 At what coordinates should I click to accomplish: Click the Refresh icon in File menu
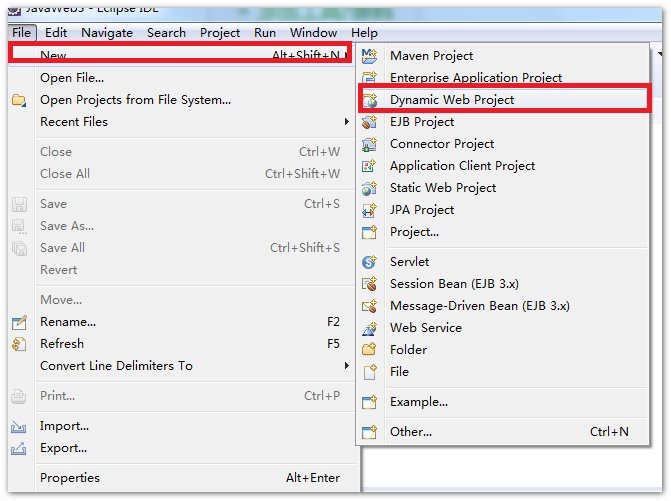point(18,344)
